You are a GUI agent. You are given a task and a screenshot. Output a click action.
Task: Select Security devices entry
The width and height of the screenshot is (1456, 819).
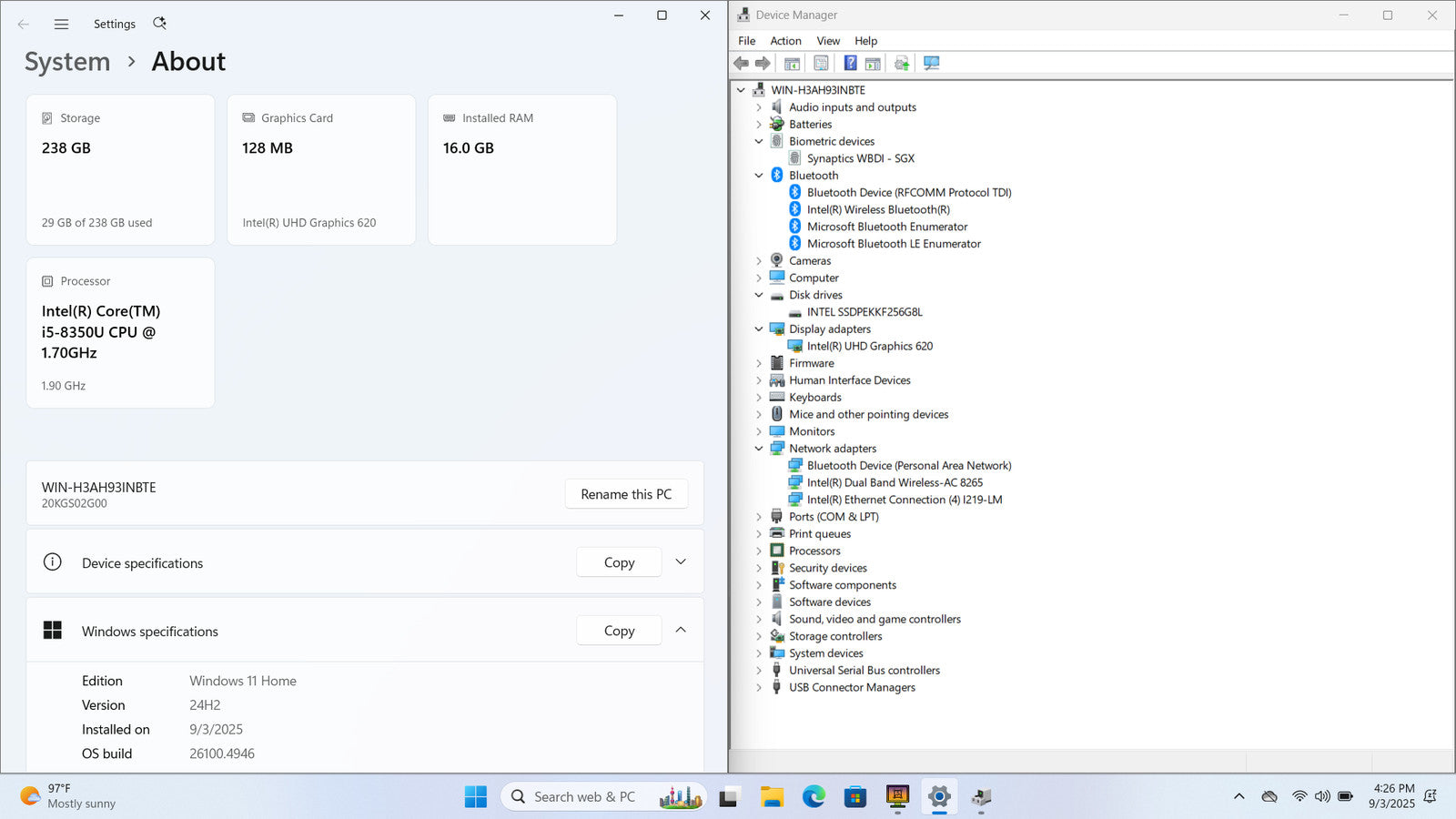point(827,568)
